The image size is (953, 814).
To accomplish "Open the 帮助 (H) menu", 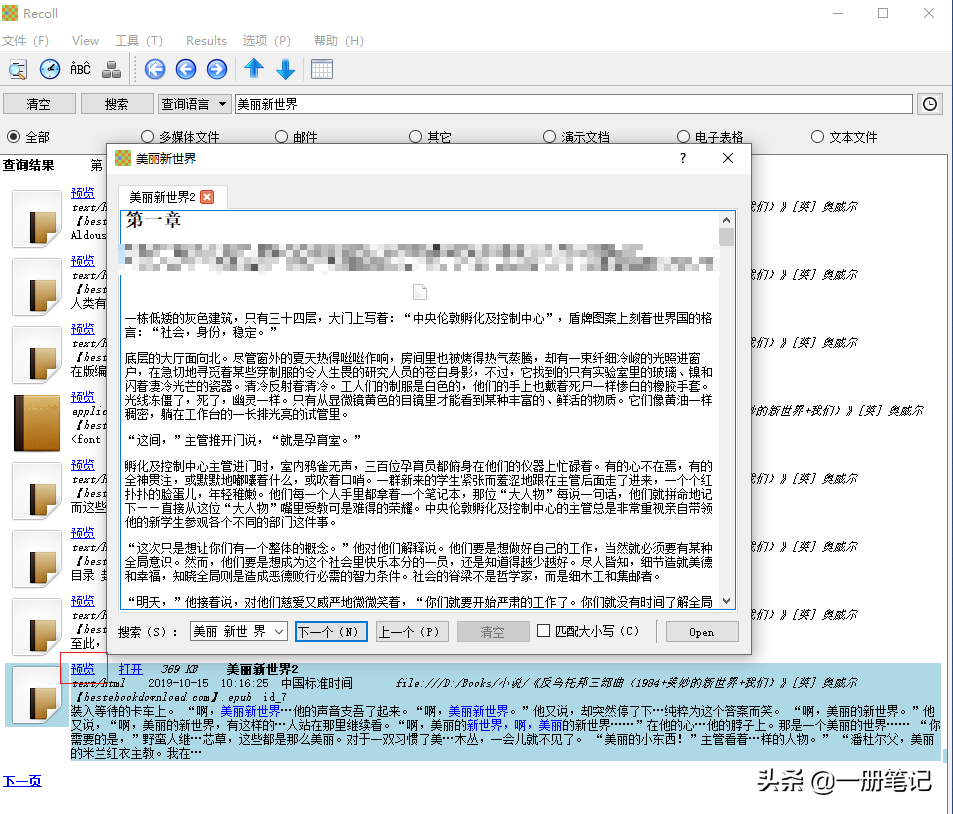I will (339, 41).
